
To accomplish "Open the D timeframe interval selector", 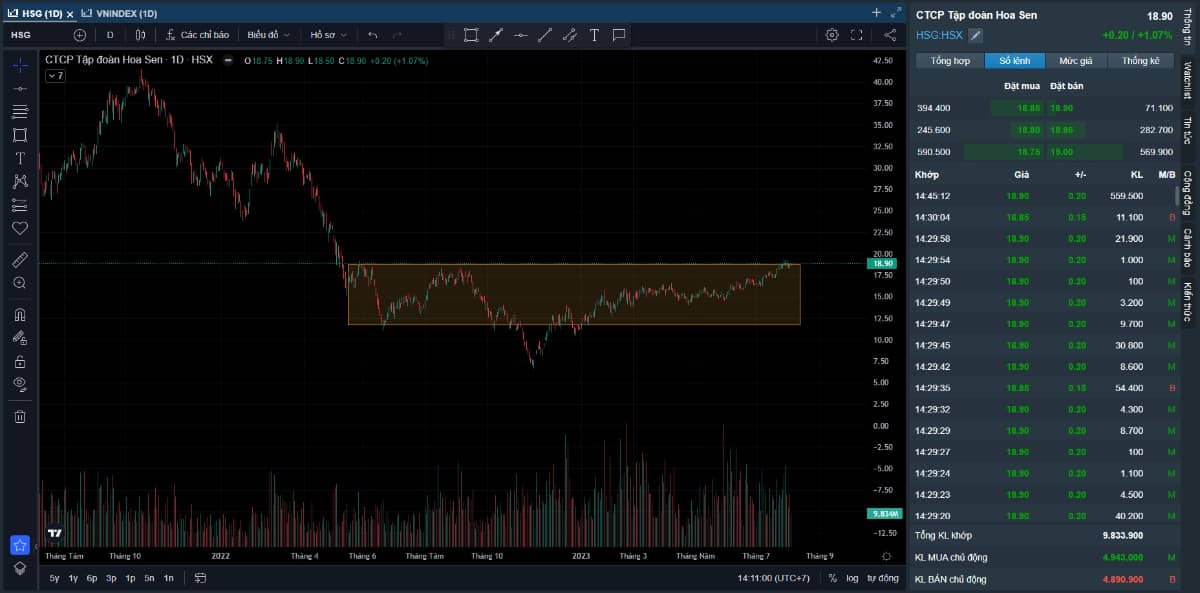I will coord(110,34).
